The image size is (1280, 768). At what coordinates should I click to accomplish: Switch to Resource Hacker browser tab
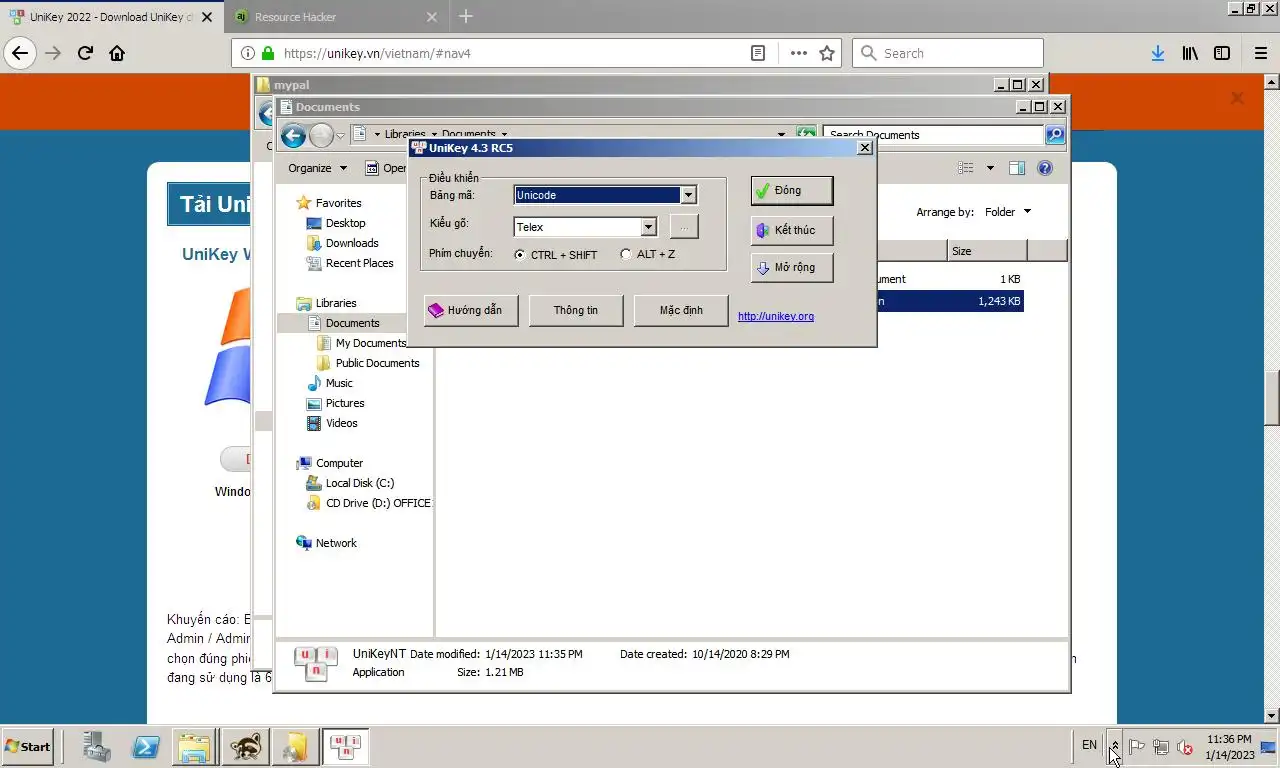tap(335, 17)
